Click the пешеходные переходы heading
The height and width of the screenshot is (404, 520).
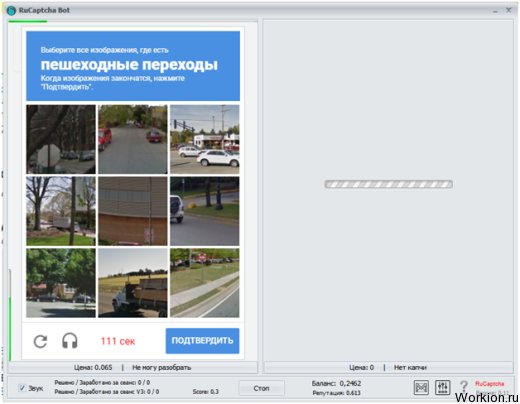129,65
